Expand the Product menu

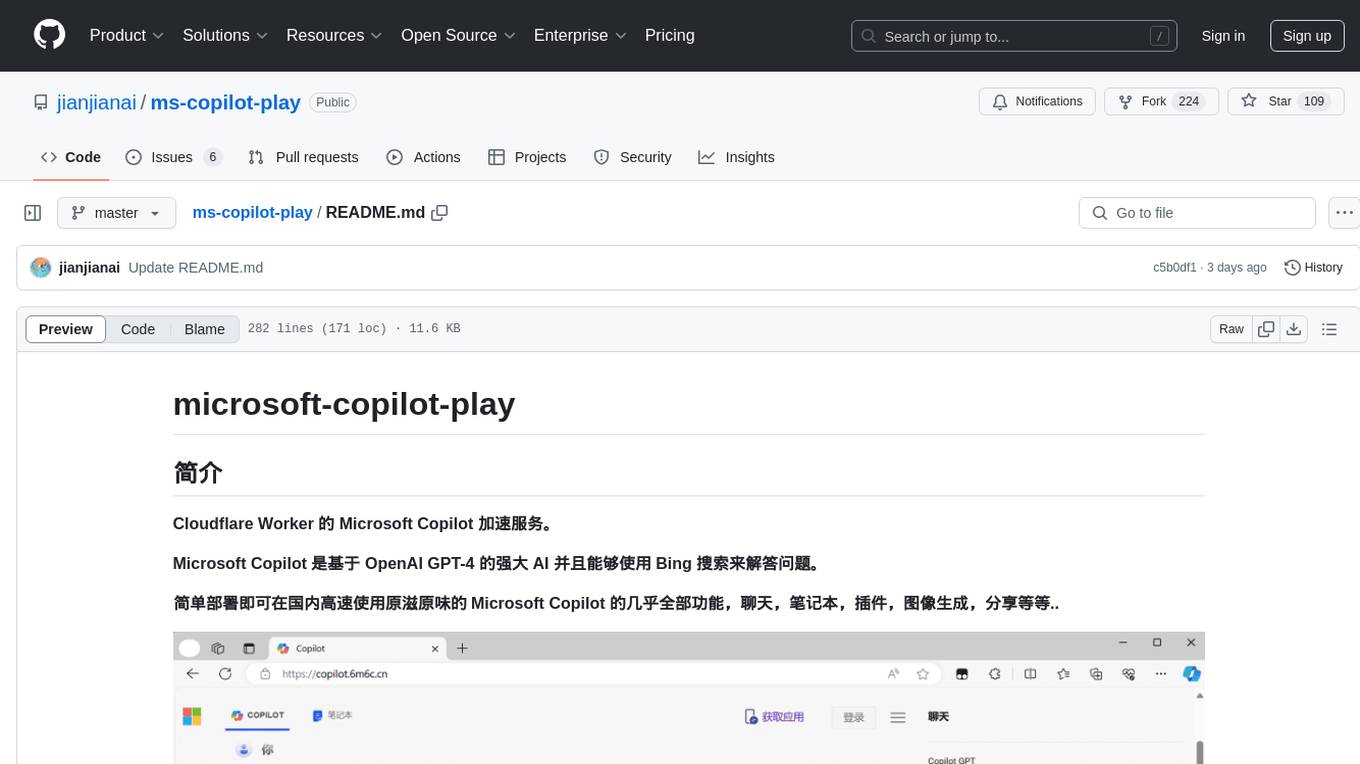point(127,35)
